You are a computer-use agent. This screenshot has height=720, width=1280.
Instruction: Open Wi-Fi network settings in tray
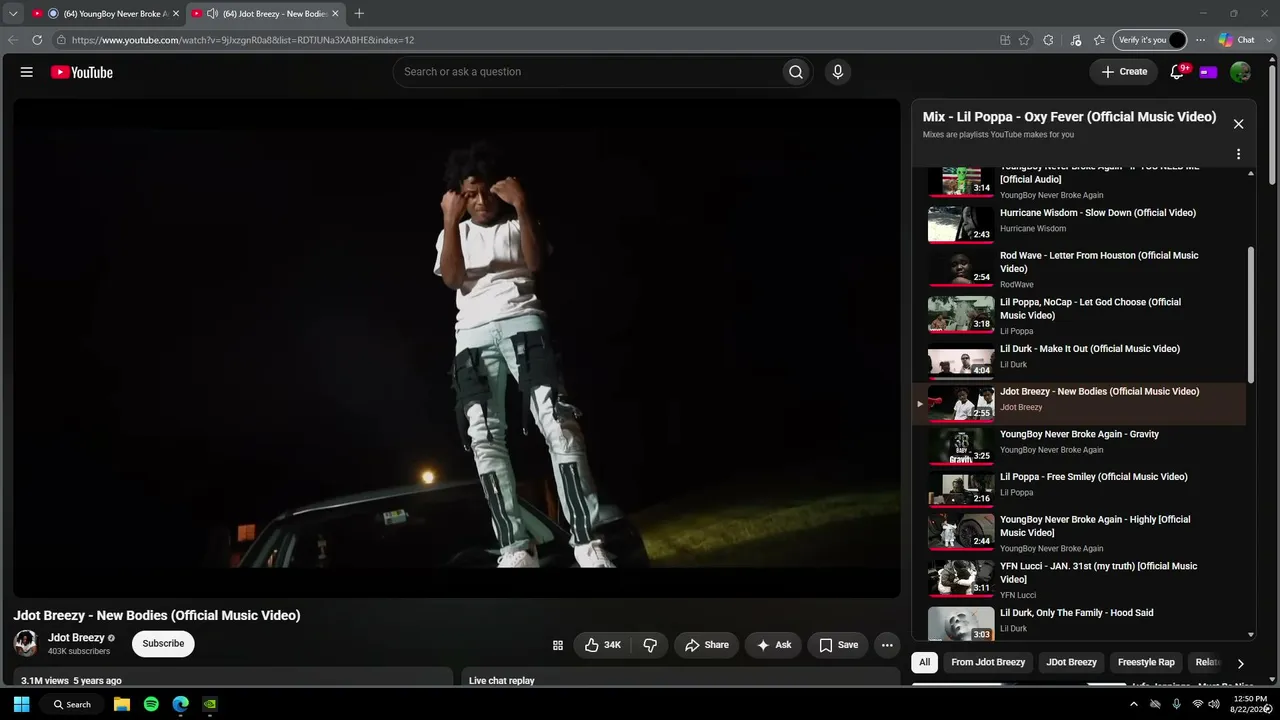(x=1197, y=704)
